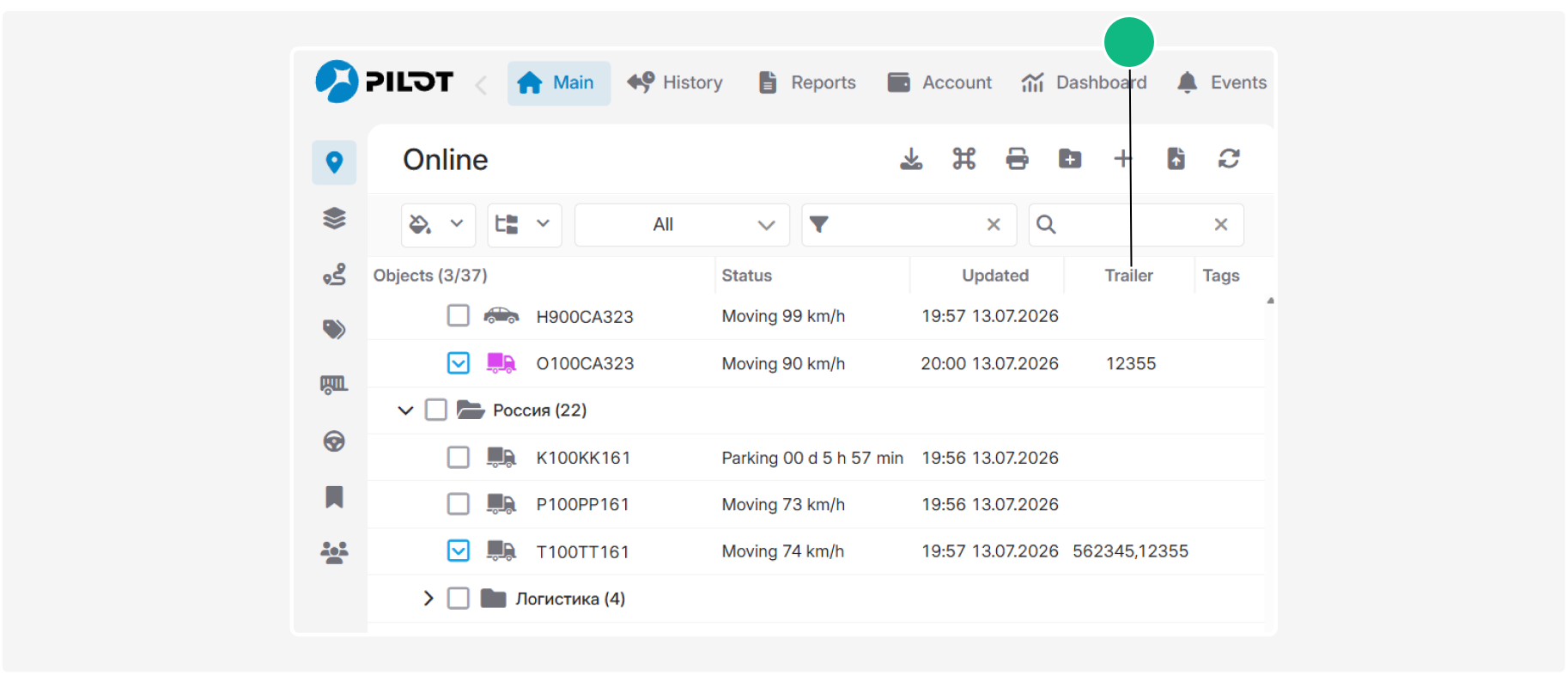Screen dimensions: 1568x675
Task: Collapse the Россия (22) folder
Action: coord(405,410)
